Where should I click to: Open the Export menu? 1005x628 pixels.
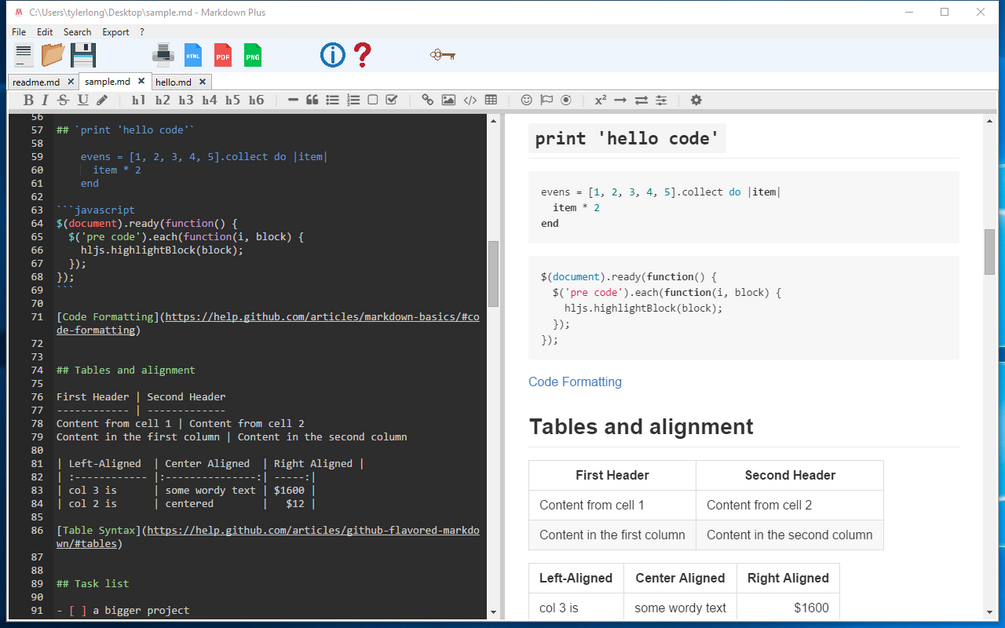115,32
